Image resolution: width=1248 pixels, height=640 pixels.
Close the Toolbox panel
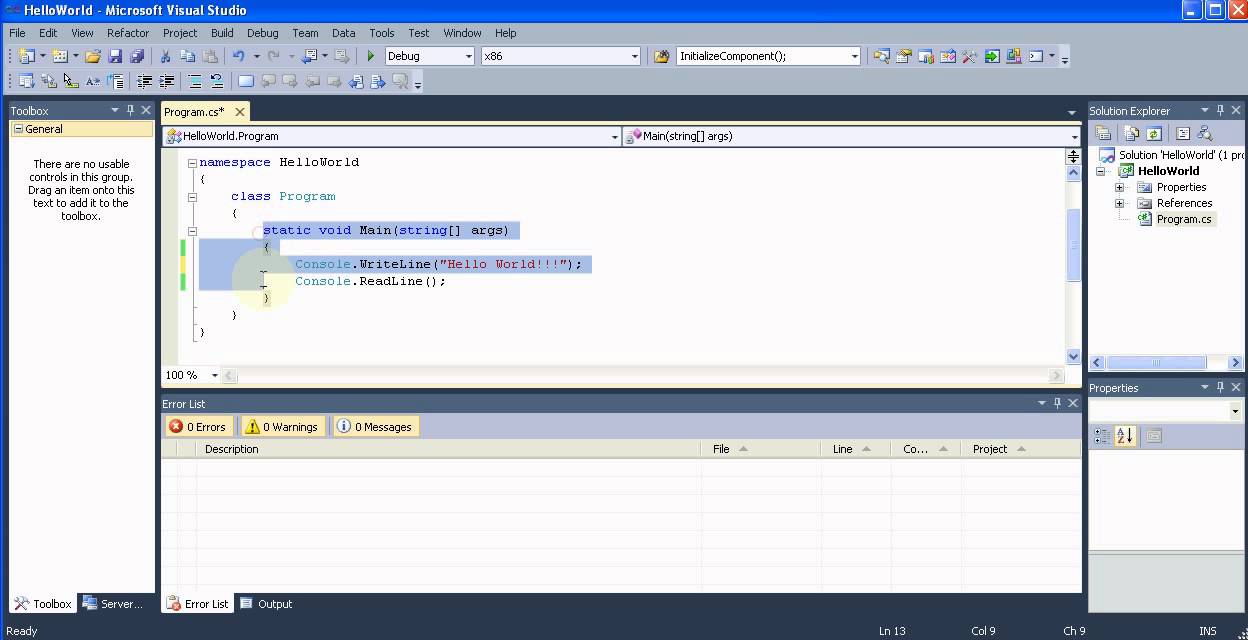[146, 110]
